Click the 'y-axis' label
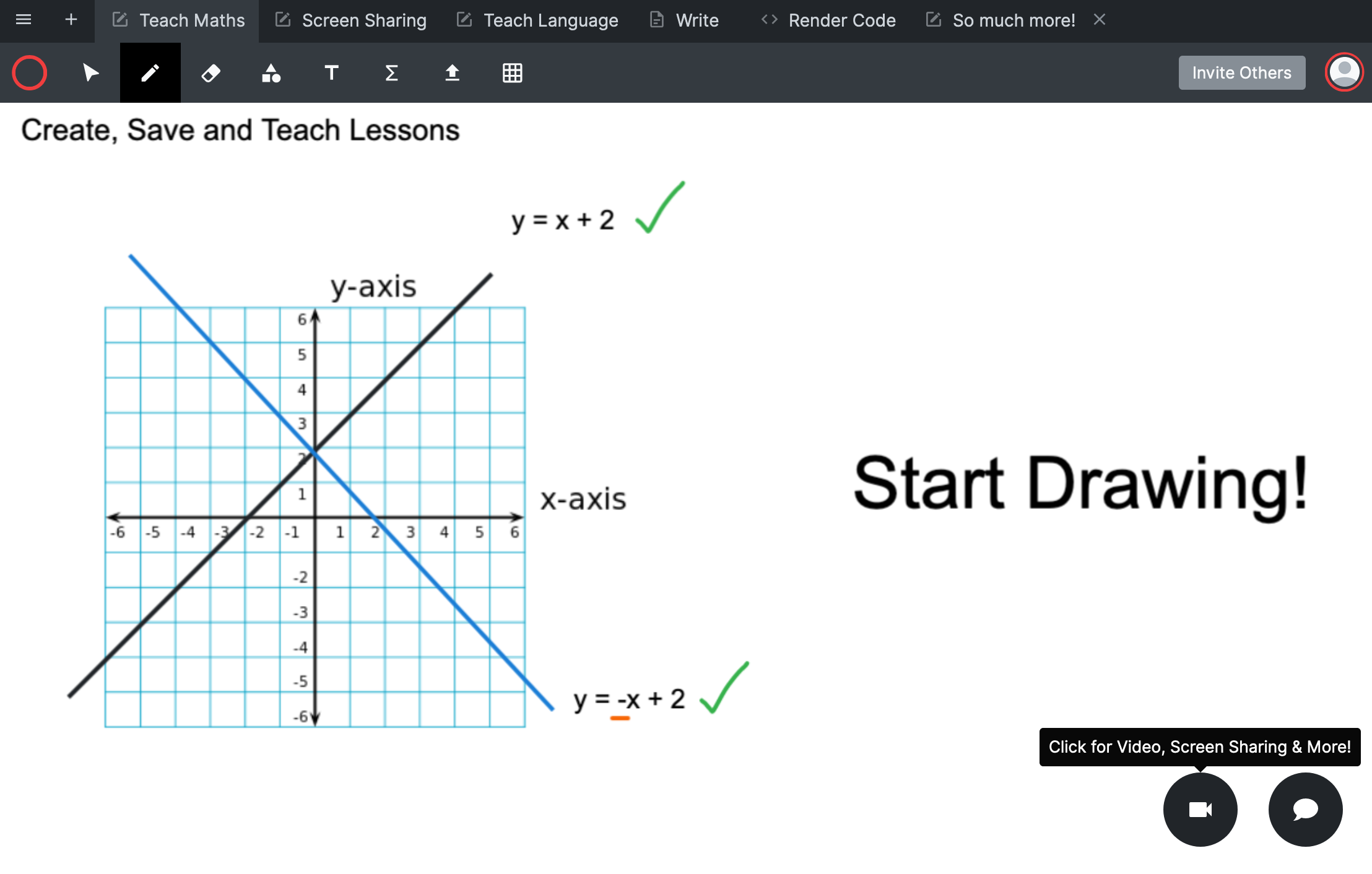This screenshot has width=1372, height=874. (x=373, y=287)
